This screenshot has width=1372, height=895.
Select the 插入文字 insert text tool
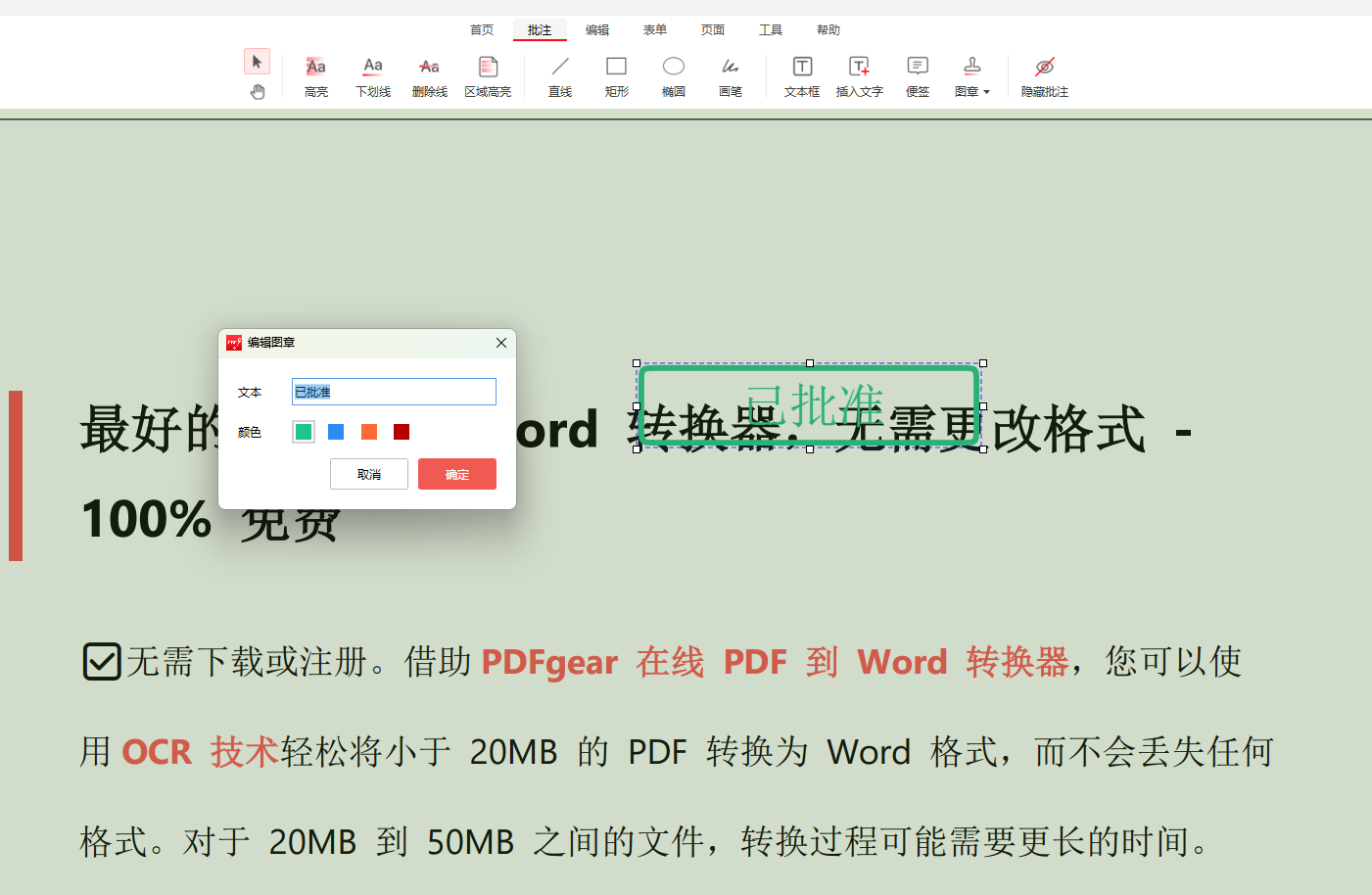(x=860, y=77)
